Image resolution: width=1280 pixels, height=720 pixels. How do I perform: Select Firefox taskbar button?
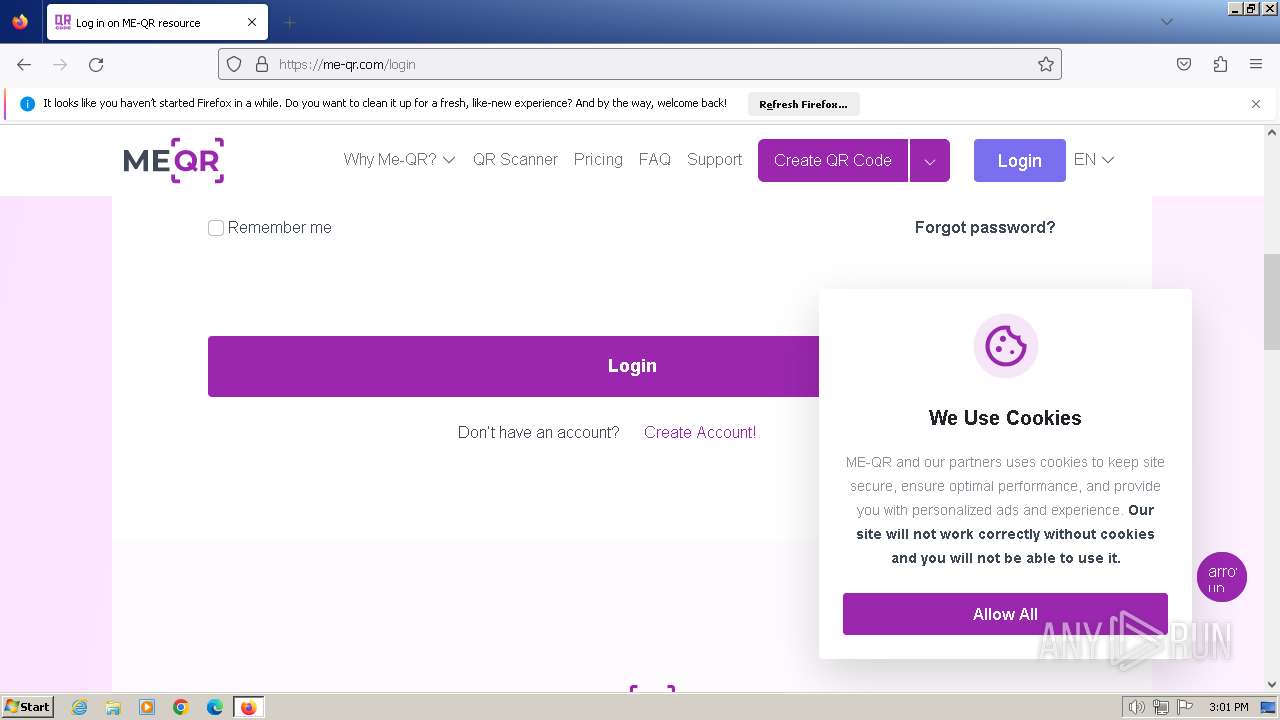[x=249, y=707]
